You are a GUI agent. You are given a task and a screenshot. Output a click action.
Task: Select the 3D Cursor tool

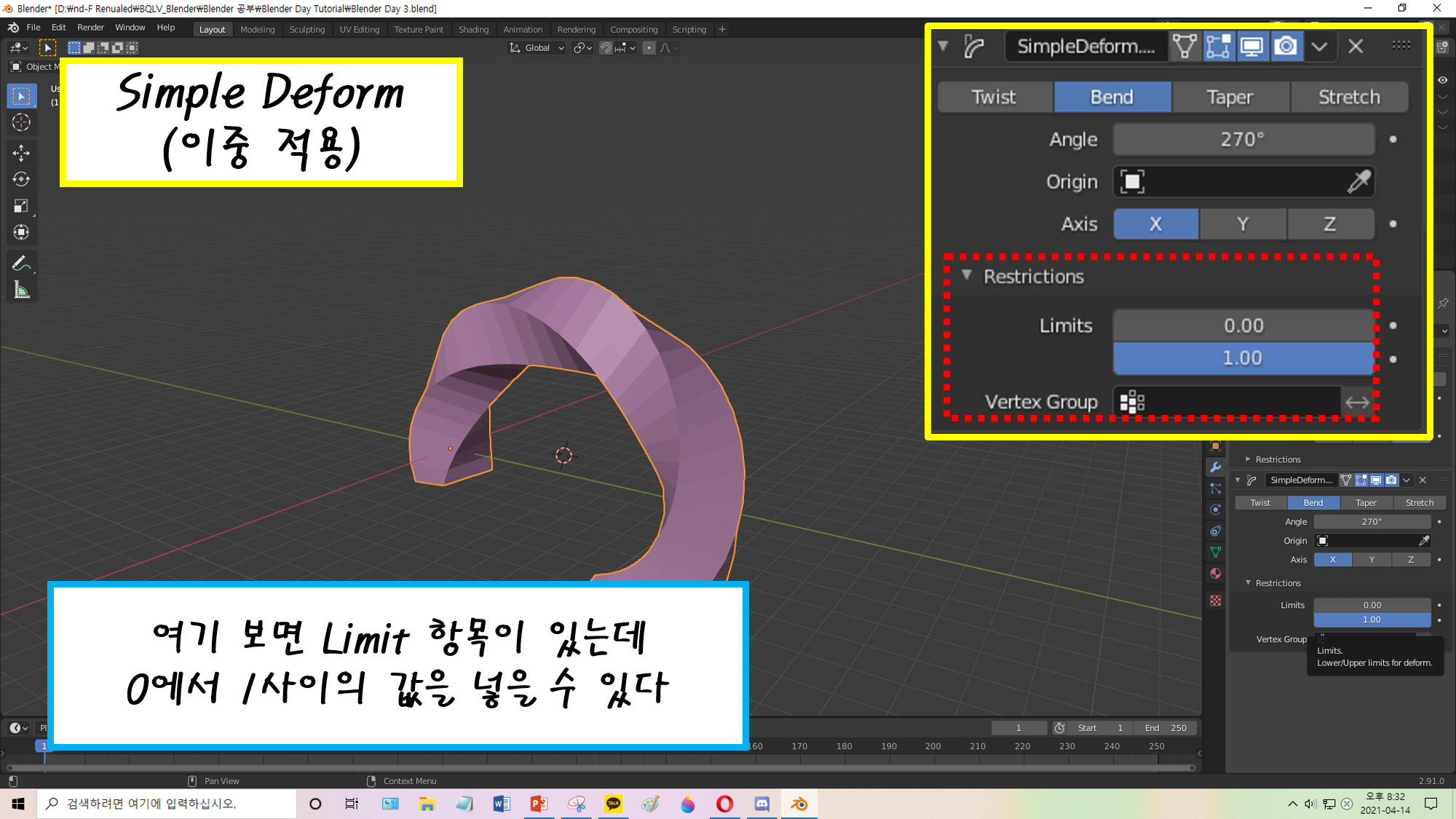coord(21,122)
